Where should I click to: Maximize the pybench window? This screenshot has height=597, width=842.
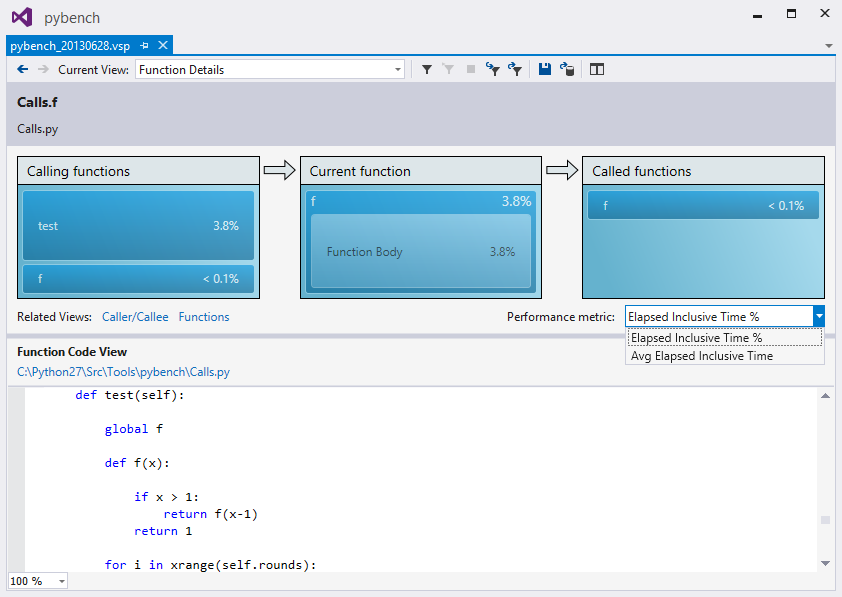click(x=791, y=13)
